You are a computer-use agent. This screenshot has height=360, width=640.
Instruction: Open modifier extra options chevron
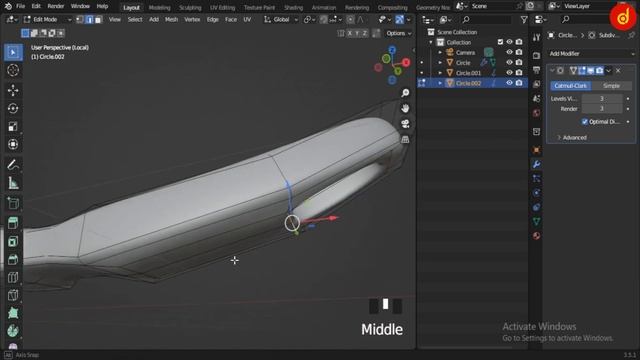click(x=609, y=71)
